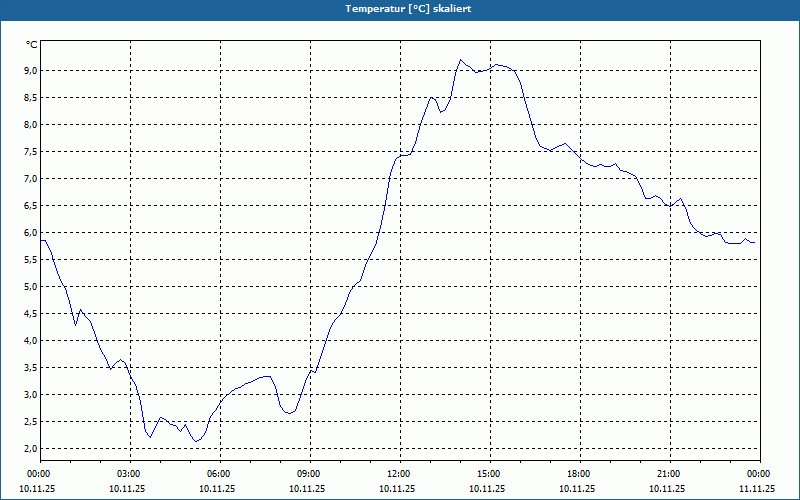
Task: Click the 10.11.25 date under 12:00
Action: 397,488
